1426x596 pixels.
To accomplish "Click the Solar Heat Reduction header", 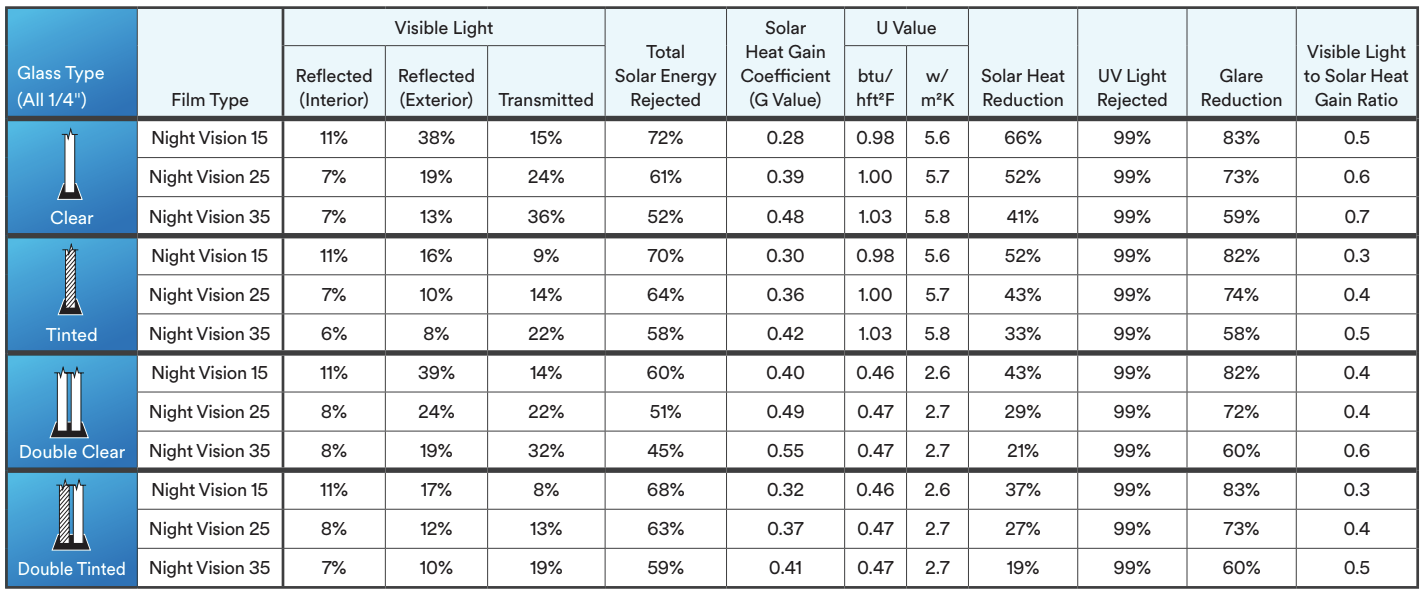I will point(1022,88).
